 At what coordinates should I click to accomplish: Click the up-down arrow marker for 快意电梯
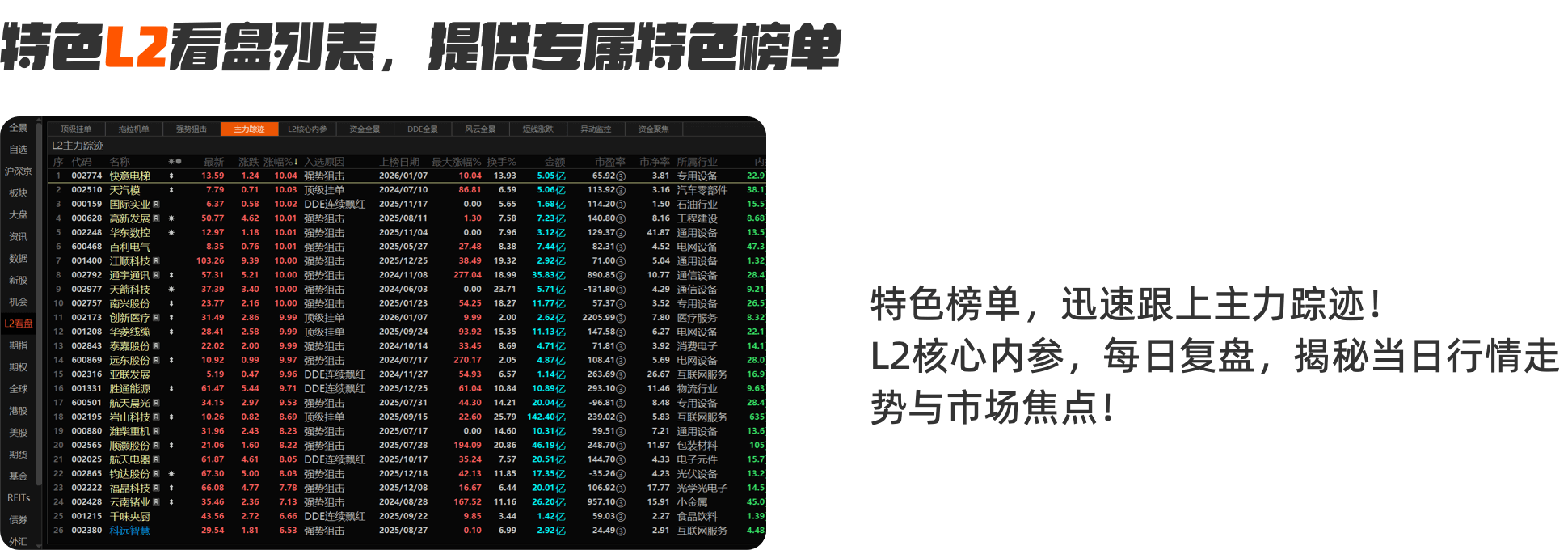(171, 176)
